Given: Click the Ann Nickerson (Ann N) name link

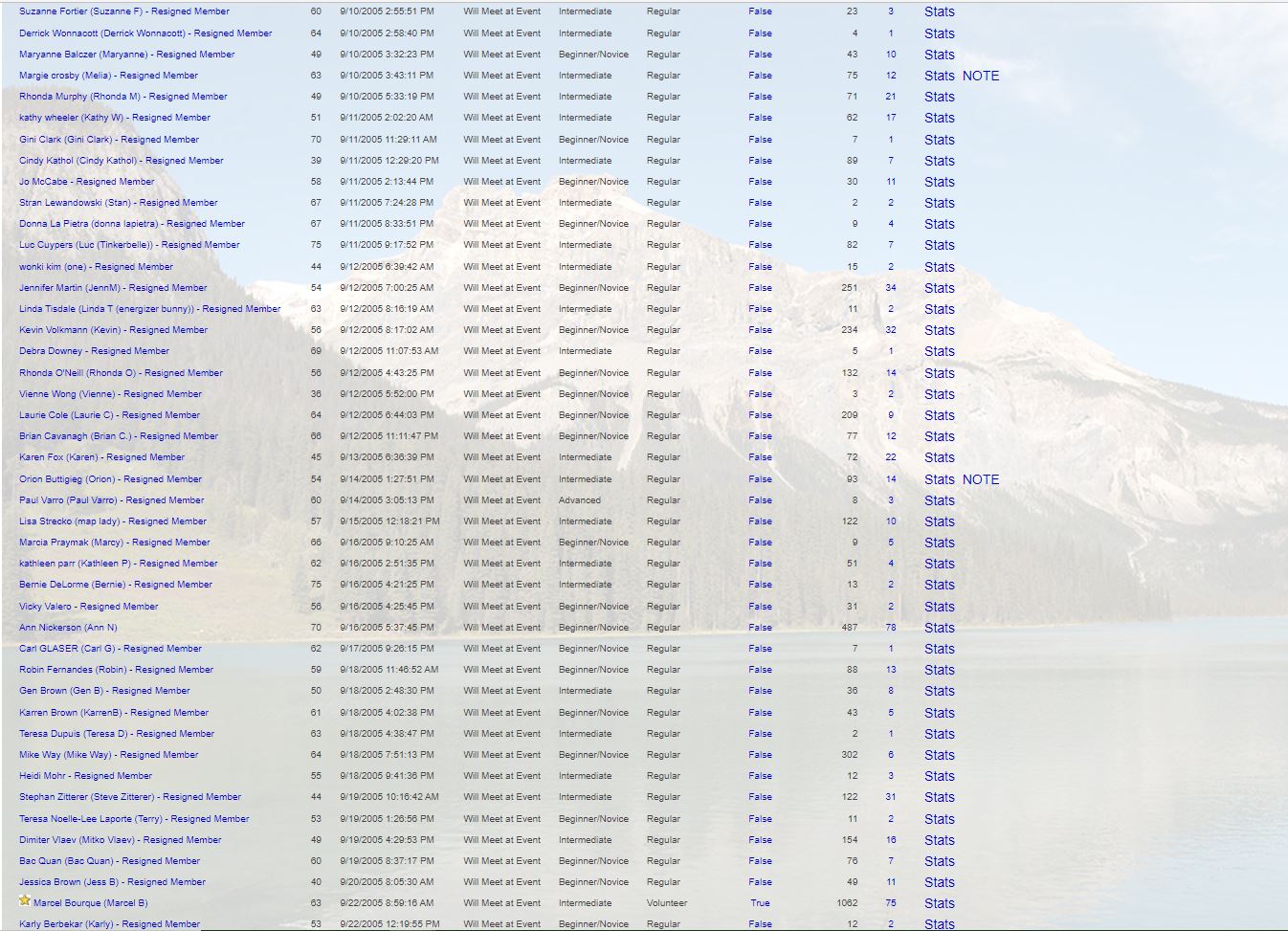Looking at the screenshot, I should tap(68, 628).
